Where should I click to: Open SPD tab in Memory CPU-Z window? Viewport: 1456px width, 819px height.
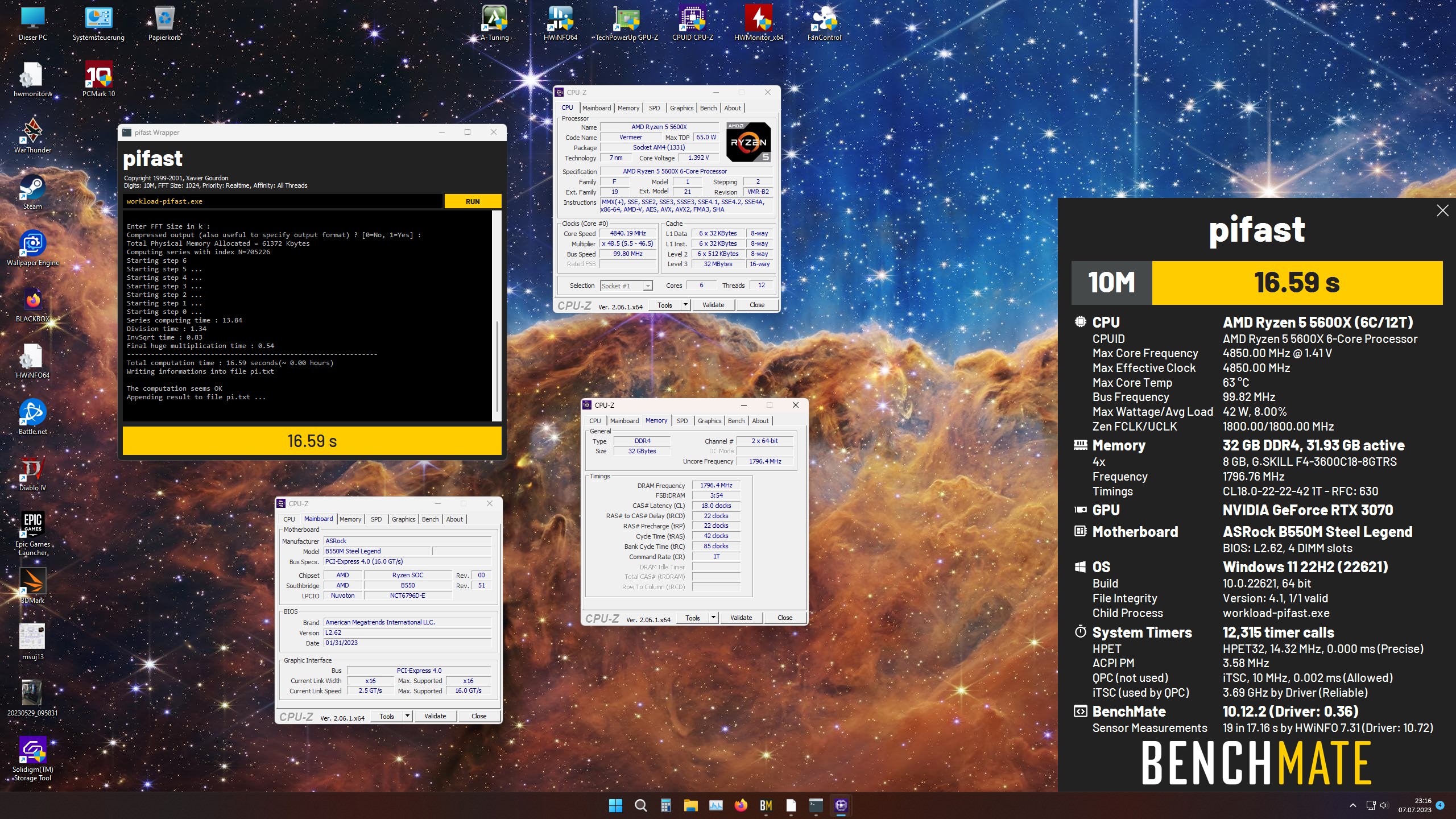coord(682,421)
